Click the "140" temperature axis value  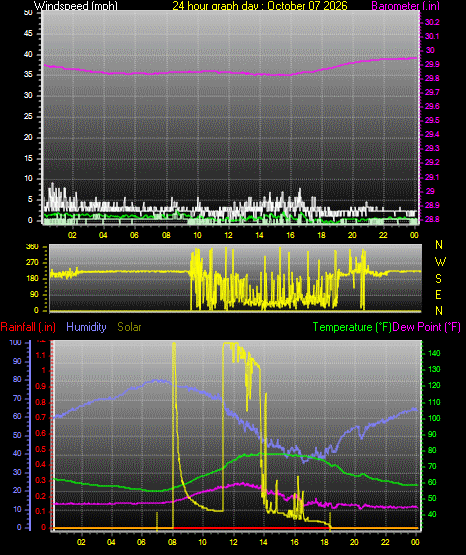click(434, 353)
